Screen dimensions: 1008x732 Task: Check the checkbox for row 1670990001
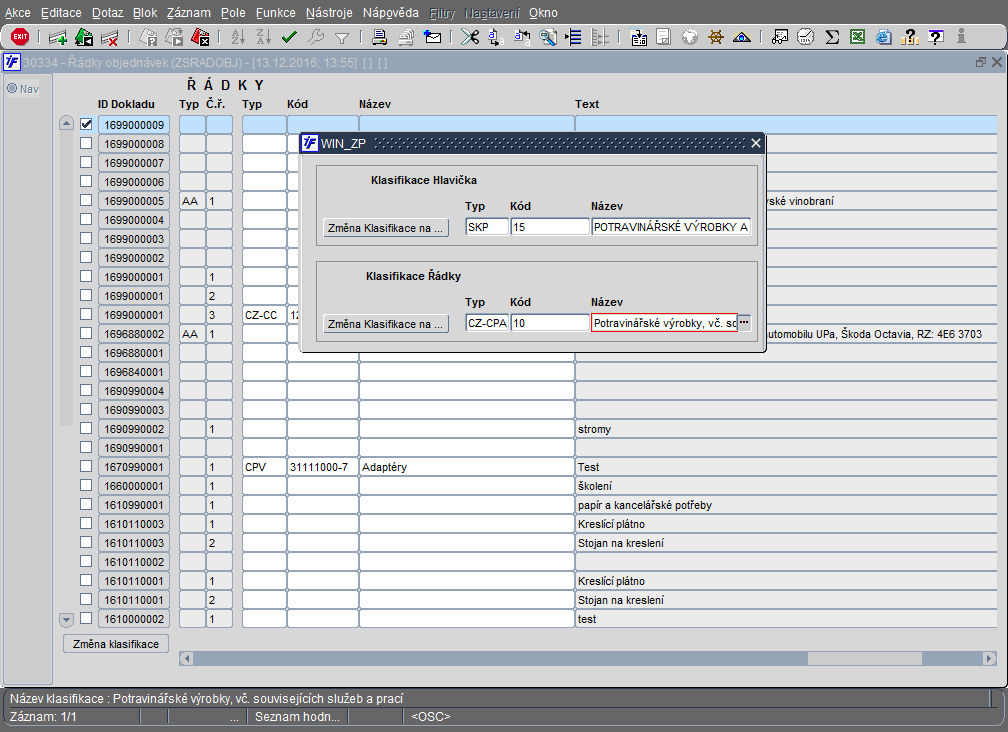pos(86,467)
